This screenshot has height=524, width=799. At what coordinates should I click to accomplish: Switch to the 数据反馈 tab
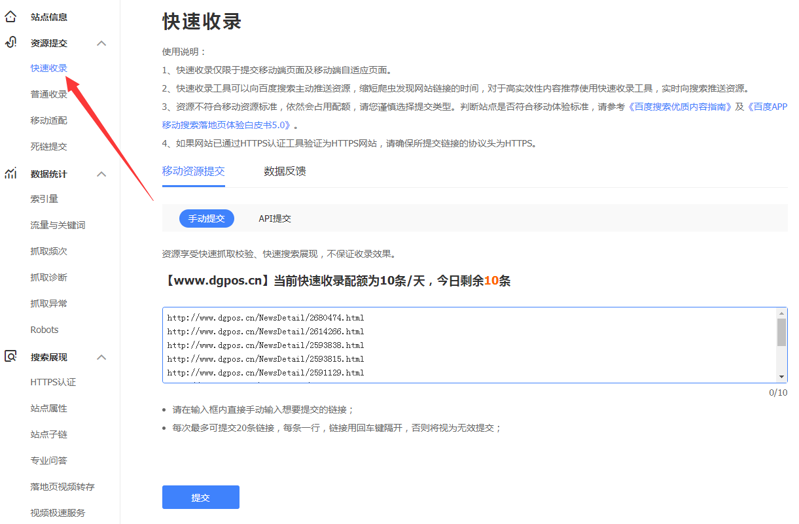coord(285,171)
